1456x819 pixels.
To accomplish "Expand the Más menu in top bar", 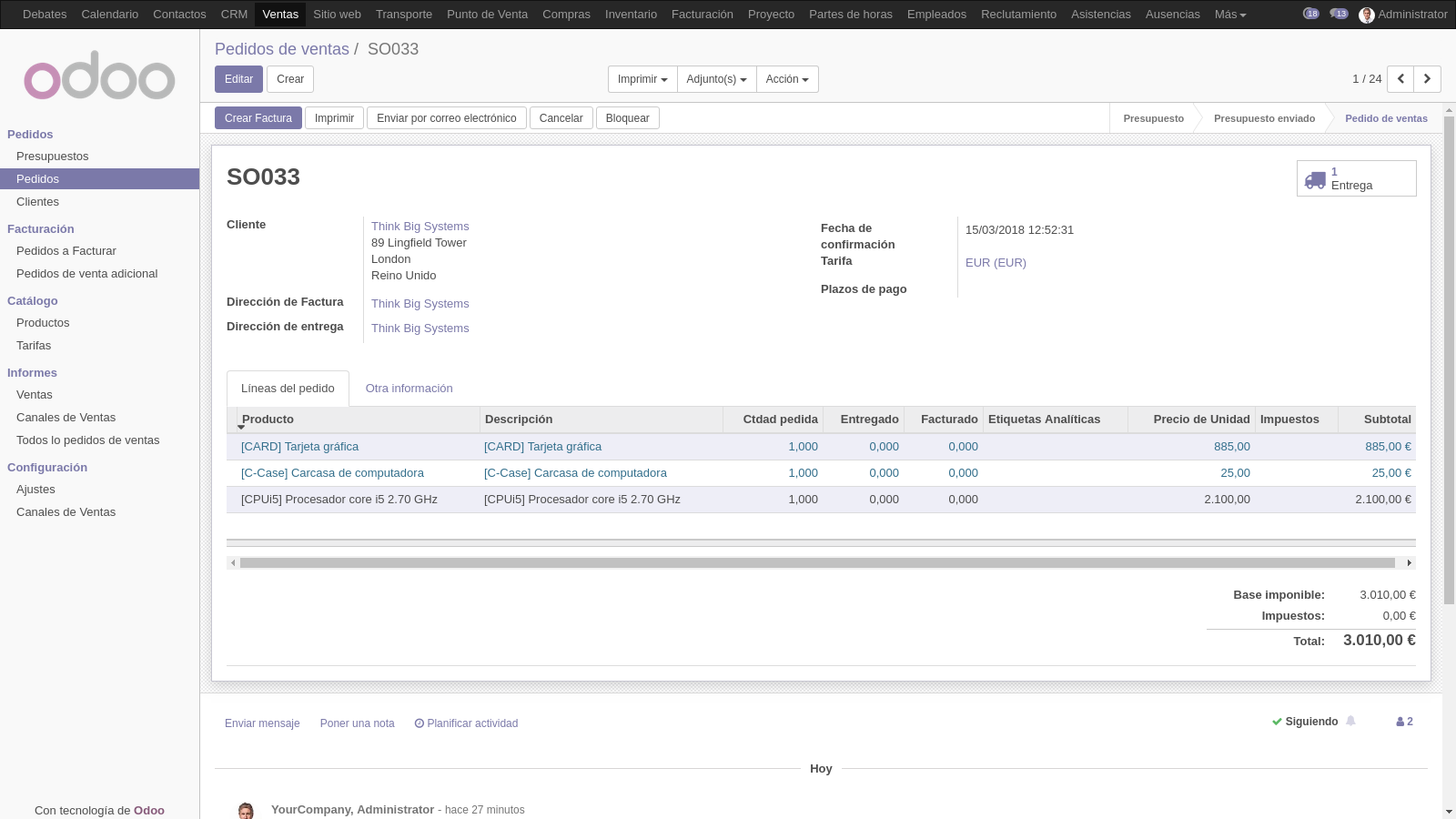I will point(1229,15).
